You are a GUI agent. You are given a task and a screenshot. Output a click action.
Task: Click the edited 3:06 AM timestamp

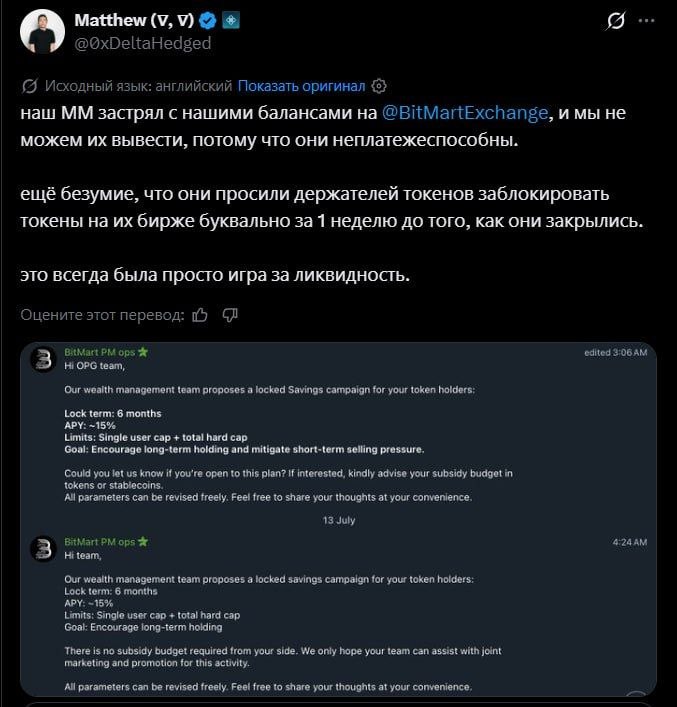[x=616, y=353]
